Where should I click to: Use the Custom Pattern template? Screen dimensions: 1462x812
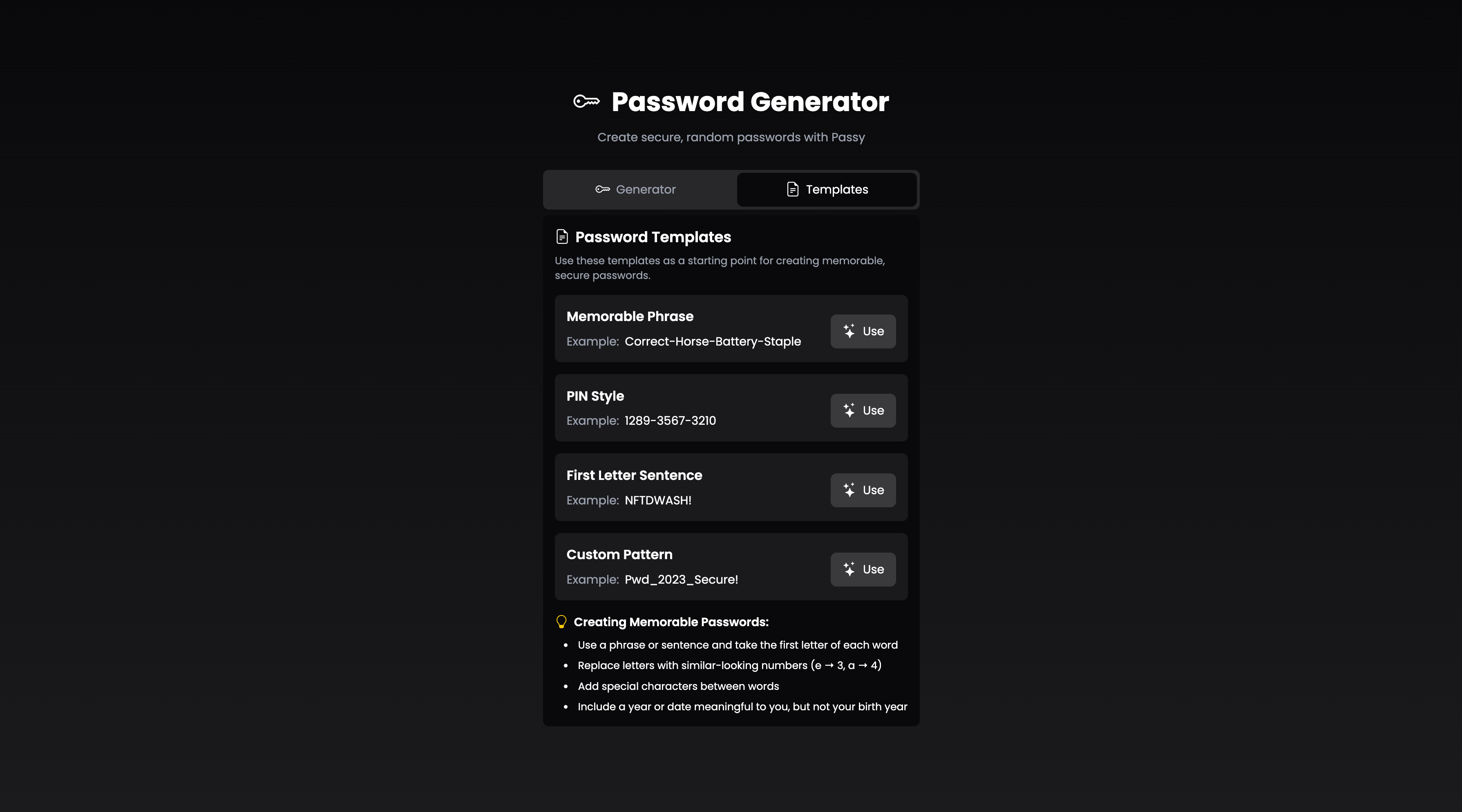tap(863, 570)
